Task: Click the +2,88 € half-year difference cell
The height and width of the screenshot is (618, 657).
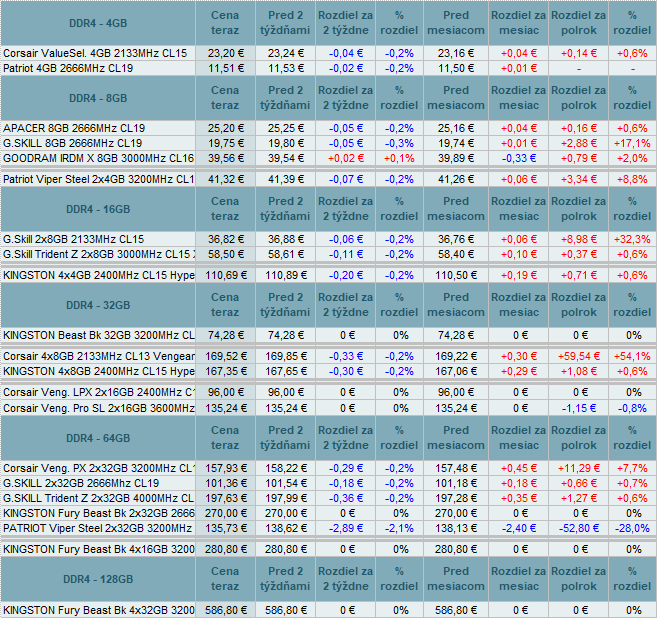Action: point(579,143)
